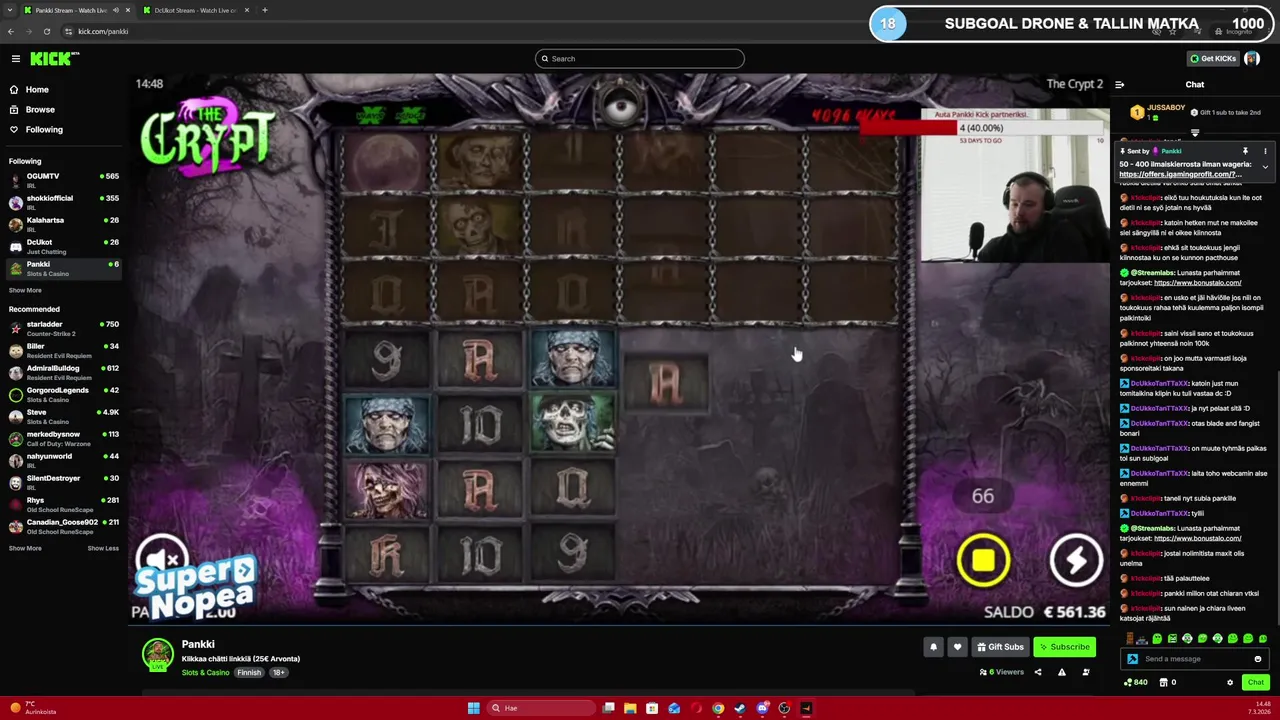Open a new browser tab
Viewport: 1280px width, 720px height.
click(x=265, y=10)
